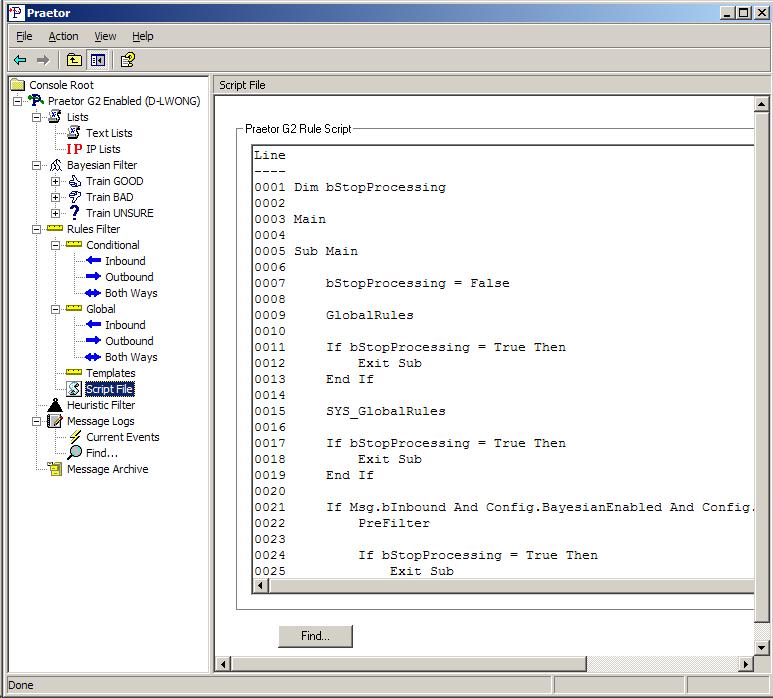
Task: Collapse the Praetor G2 Enabled node
Action: (18, 102)
